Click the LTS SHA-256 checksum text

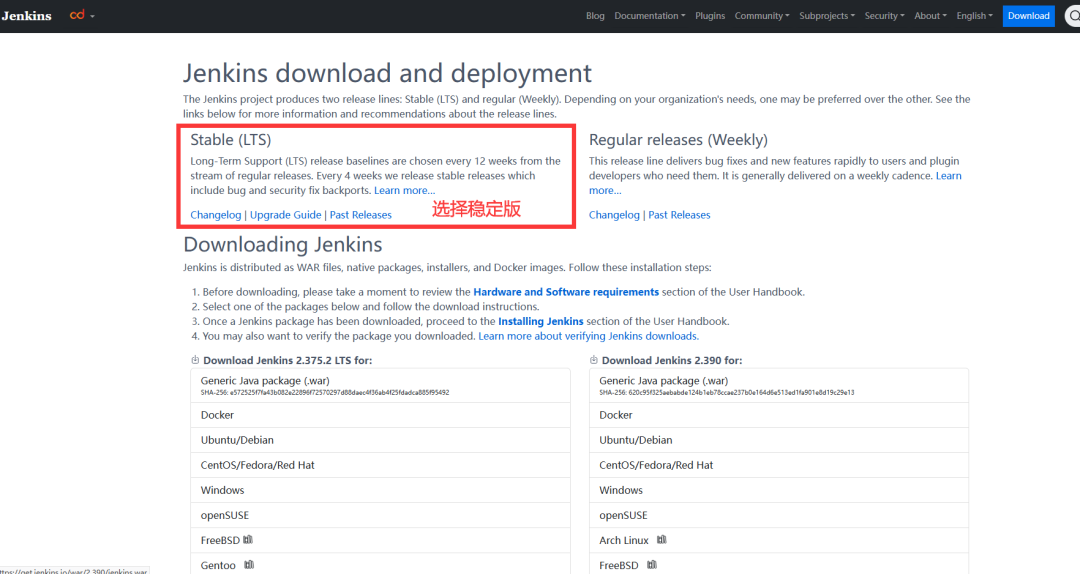point(325,393)
